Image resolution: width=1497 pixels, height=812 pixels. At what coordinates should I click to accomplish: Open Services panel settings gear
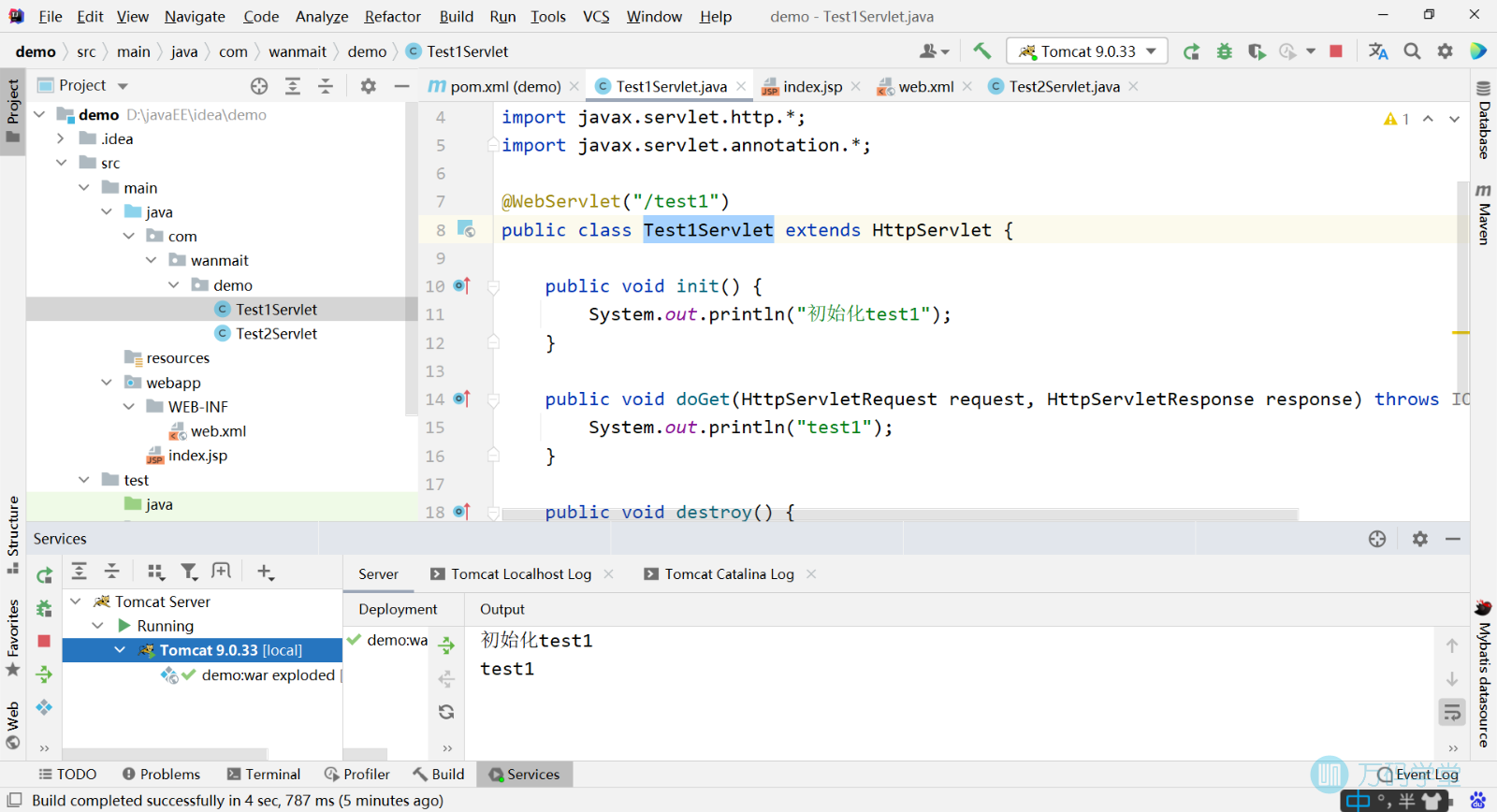[x=1420, y=539]
